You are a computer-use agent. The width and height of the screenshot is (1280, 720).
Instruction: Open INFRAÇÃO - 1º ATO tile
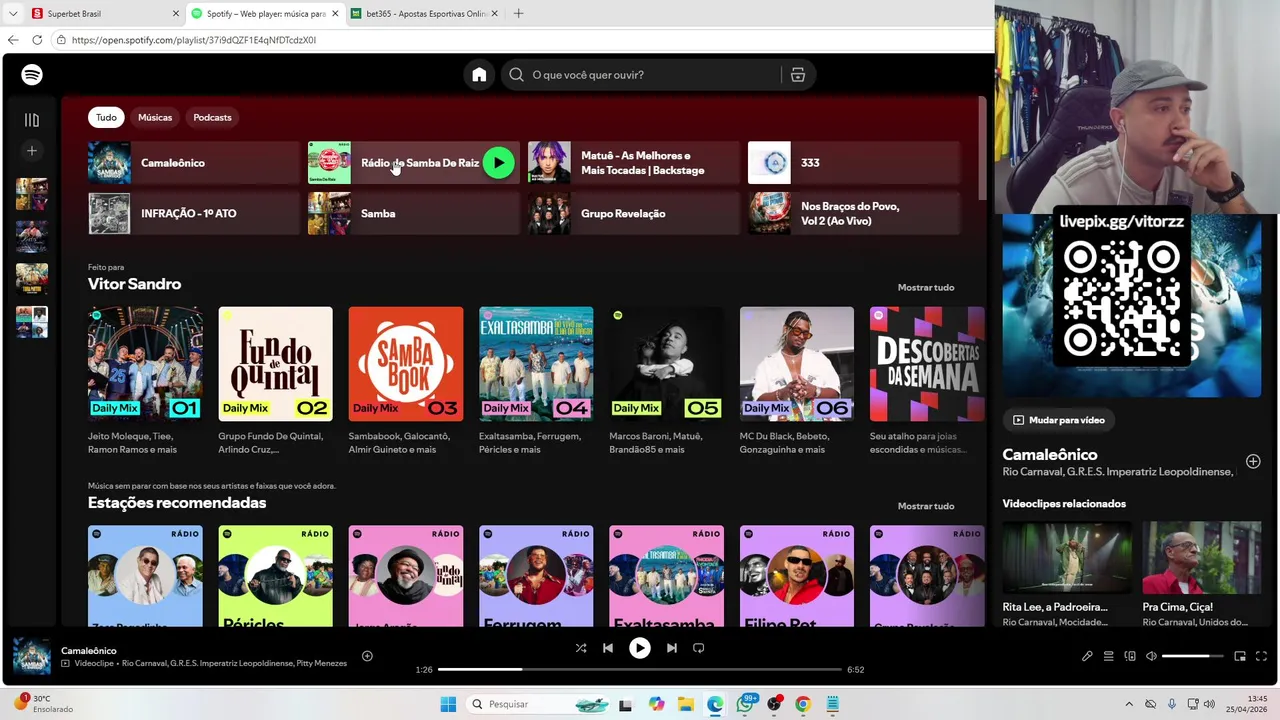pyautogui.click(x=194, y=213)
